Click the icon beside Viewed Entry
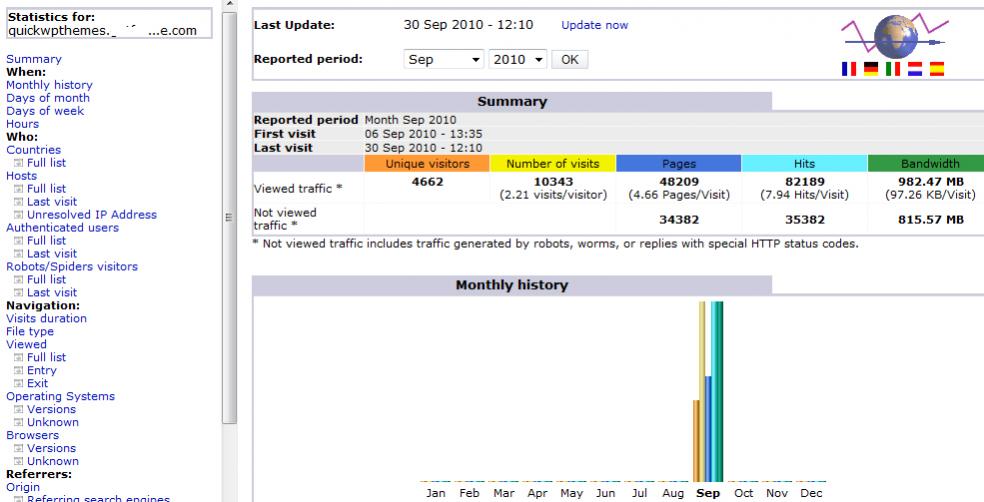The width and height of the screenshot is (984, 502). pos(18,371)
